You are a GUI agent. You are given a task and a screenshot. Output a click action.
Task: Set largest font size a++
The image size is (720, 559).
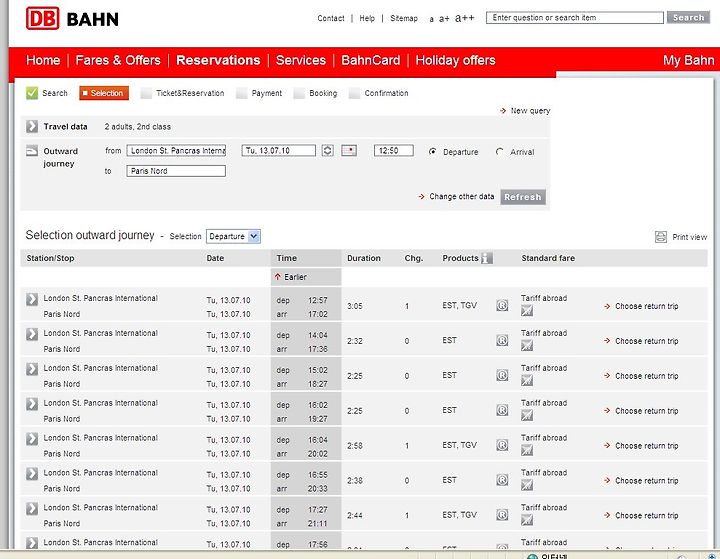(x=464, y=18)
